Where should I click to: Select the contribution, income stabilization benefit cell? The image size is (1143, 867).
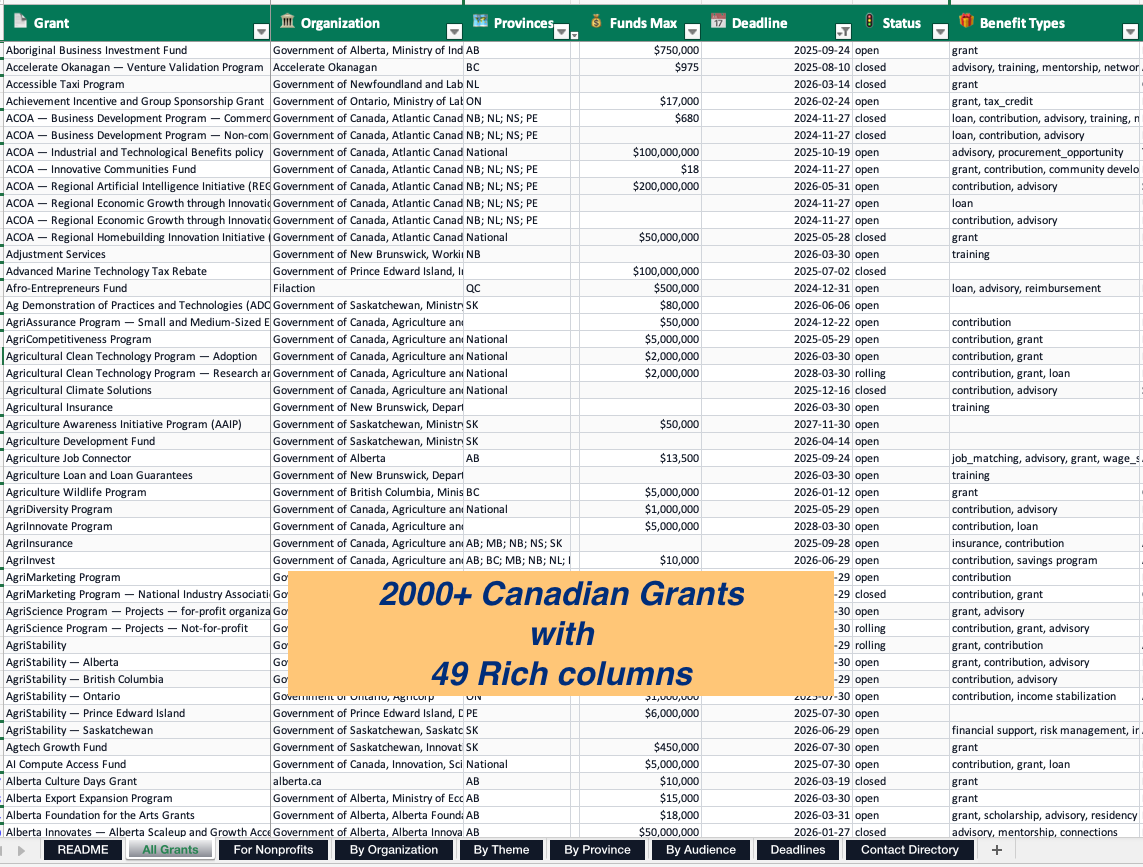1045,697
